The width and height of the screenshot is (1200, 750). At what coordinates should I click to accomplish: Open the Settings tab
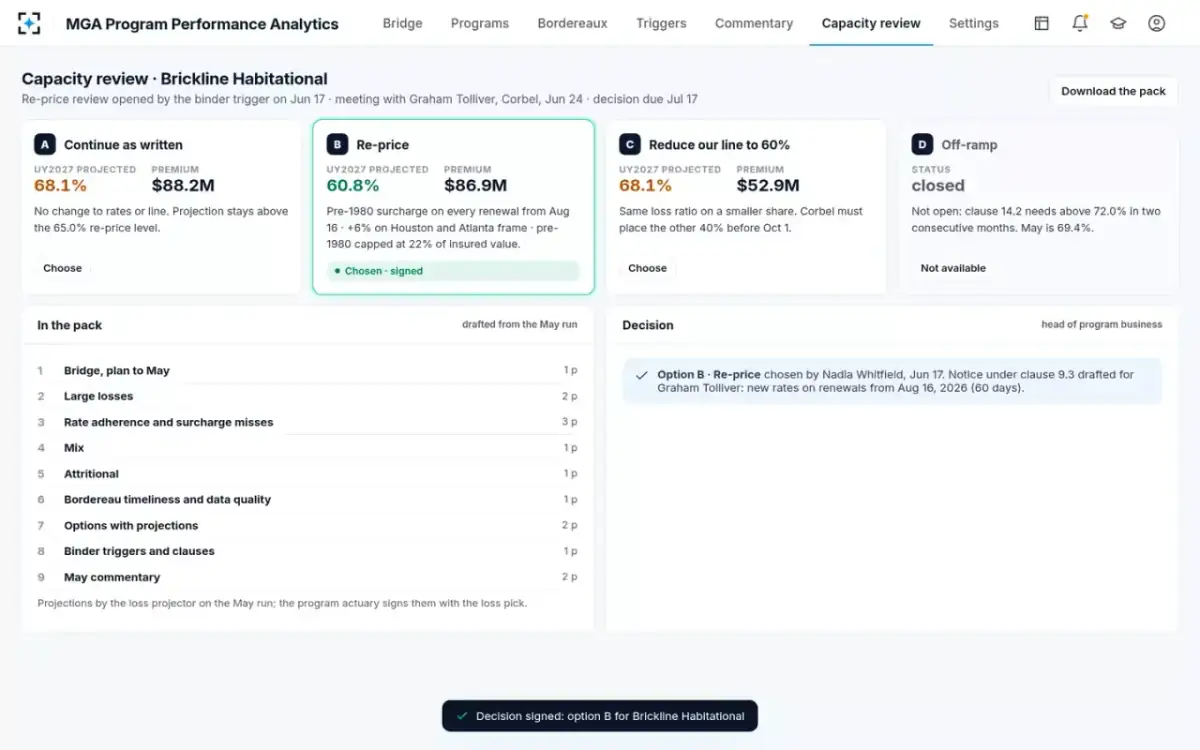(x=974, y=23)
